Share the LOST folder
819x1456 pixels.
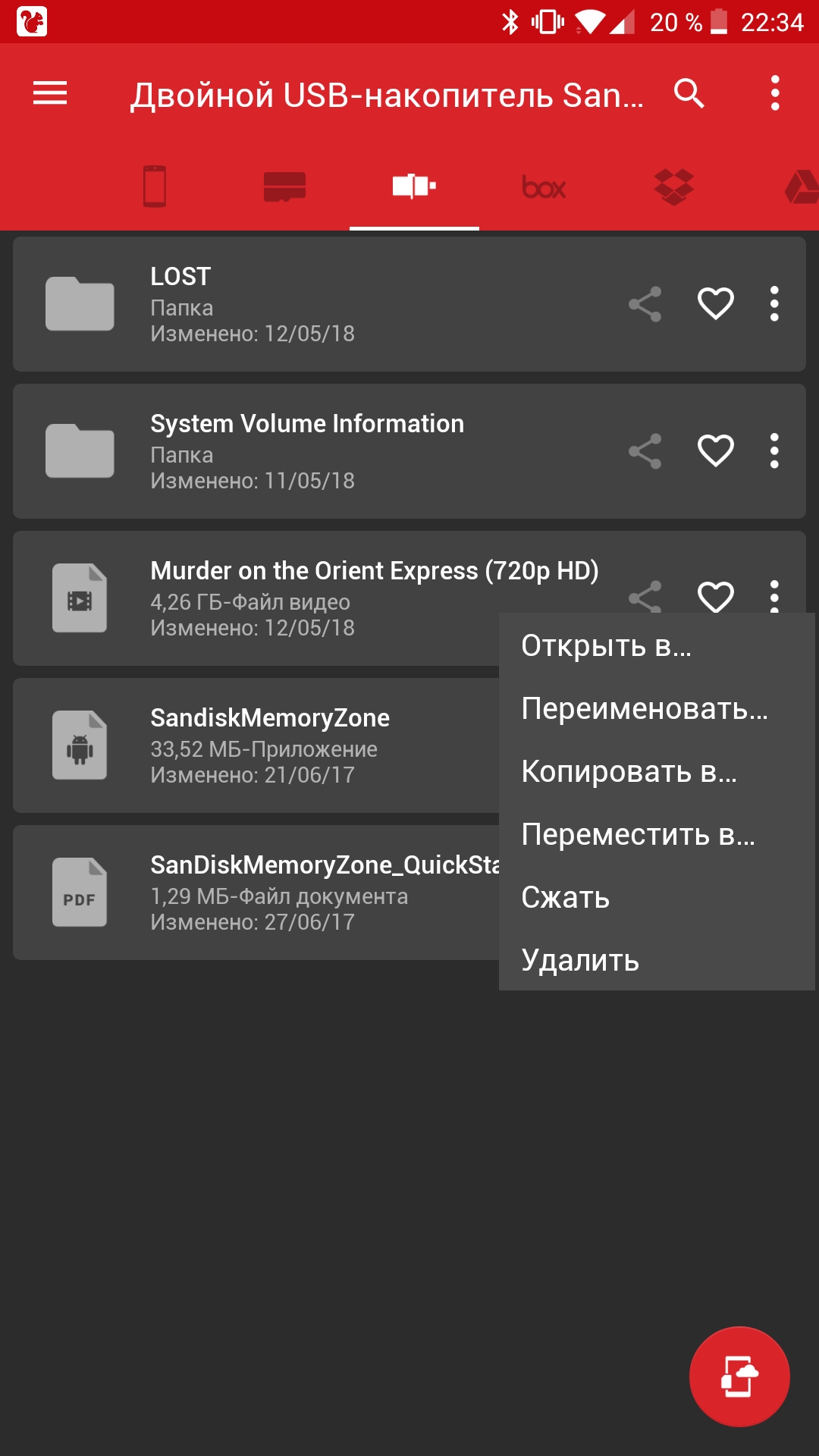(645, 304)
